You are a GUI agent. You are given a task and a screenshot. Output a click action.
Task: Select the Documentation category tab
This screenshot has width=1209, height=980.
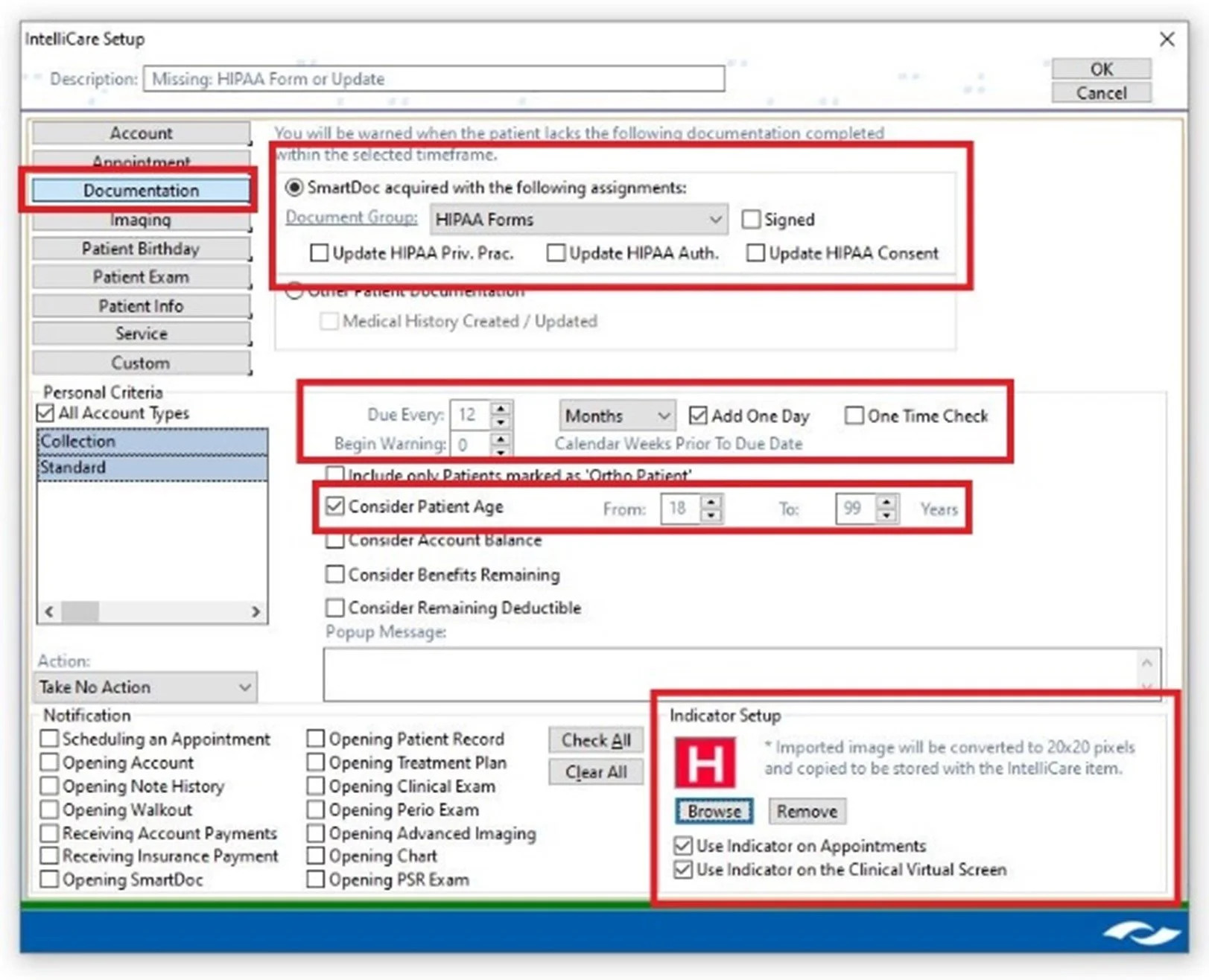(x=141, y=190)
